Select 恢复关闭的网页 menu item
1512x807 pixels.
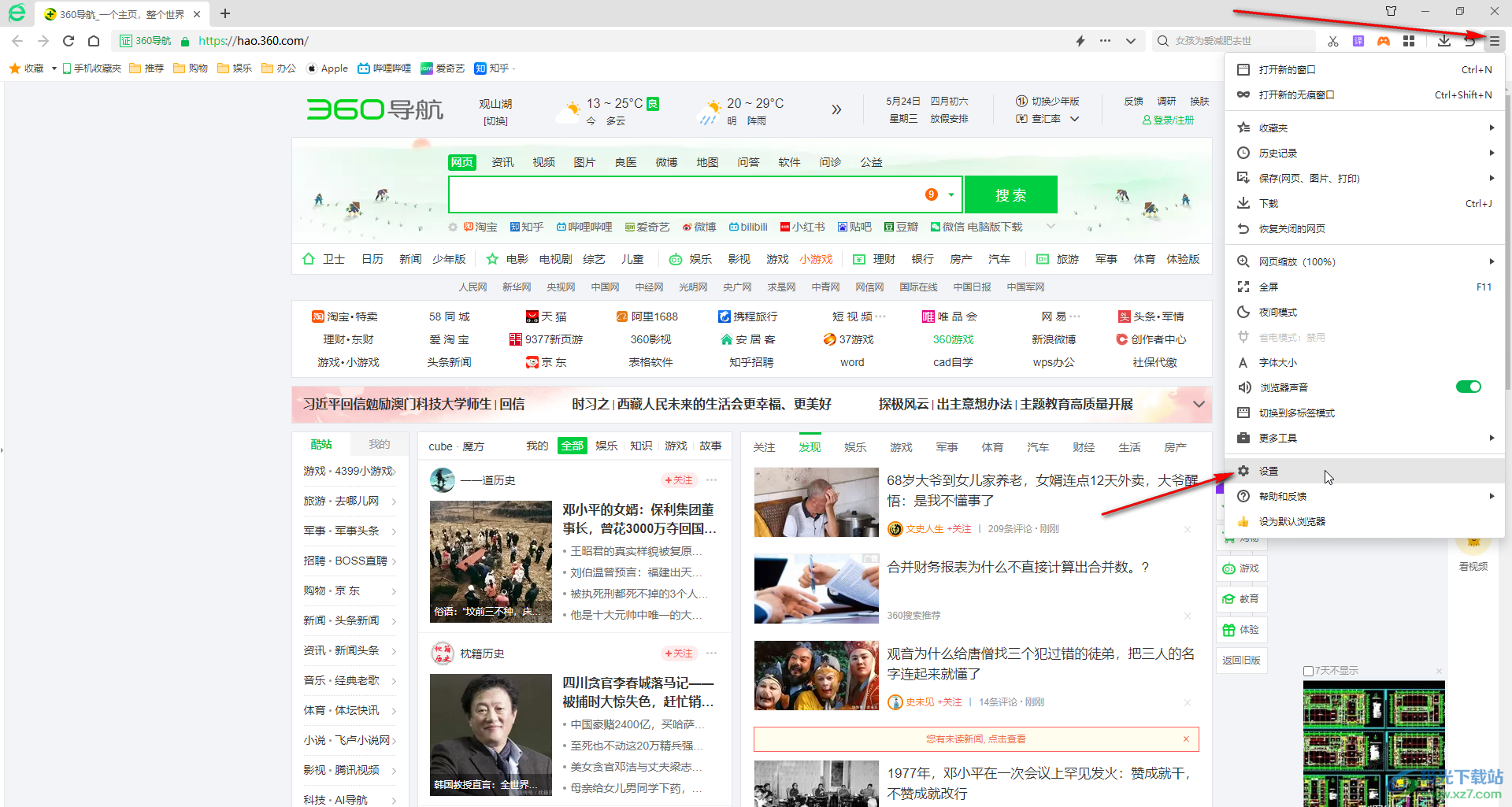click(1365, 228)
